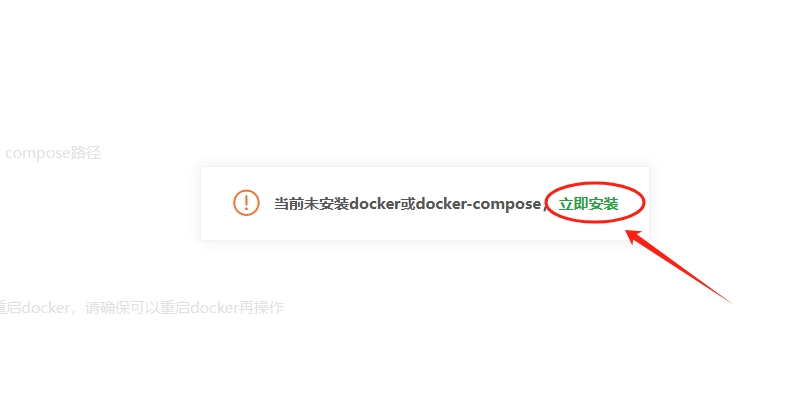This screenshot has height=406, width=807.
Task: Click the red arrow's arrowhead tip
Action: 628,233
